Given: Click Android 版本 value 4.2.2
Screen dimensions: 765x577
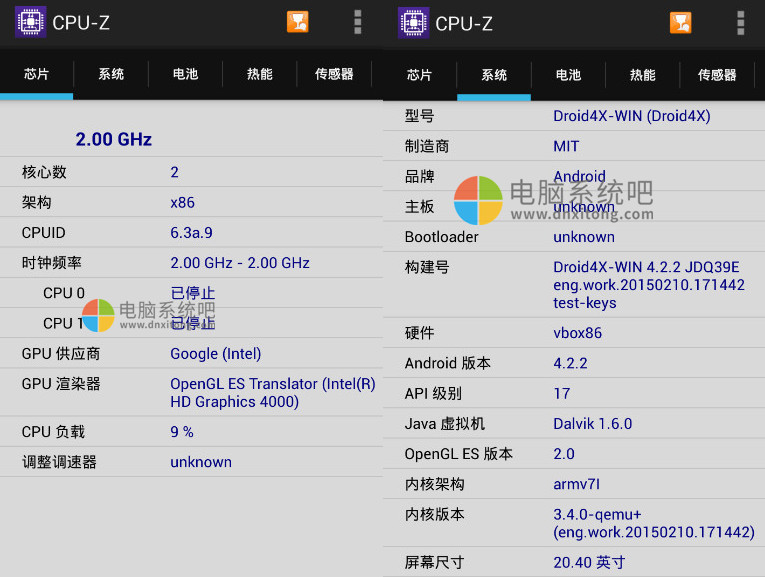Looking at the screenshot, I should click(570, 363).
